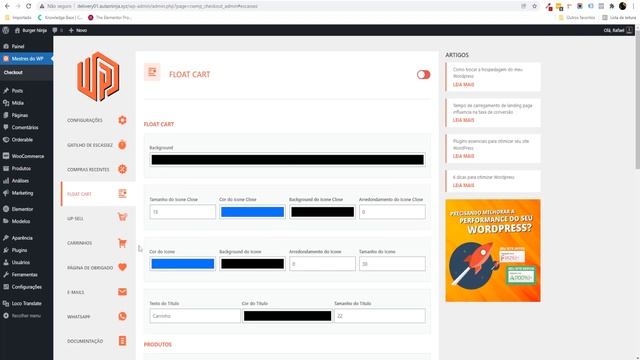Collapse the WordPress admin menu
This screenshot has width=640, height=360.
point(27,316)
